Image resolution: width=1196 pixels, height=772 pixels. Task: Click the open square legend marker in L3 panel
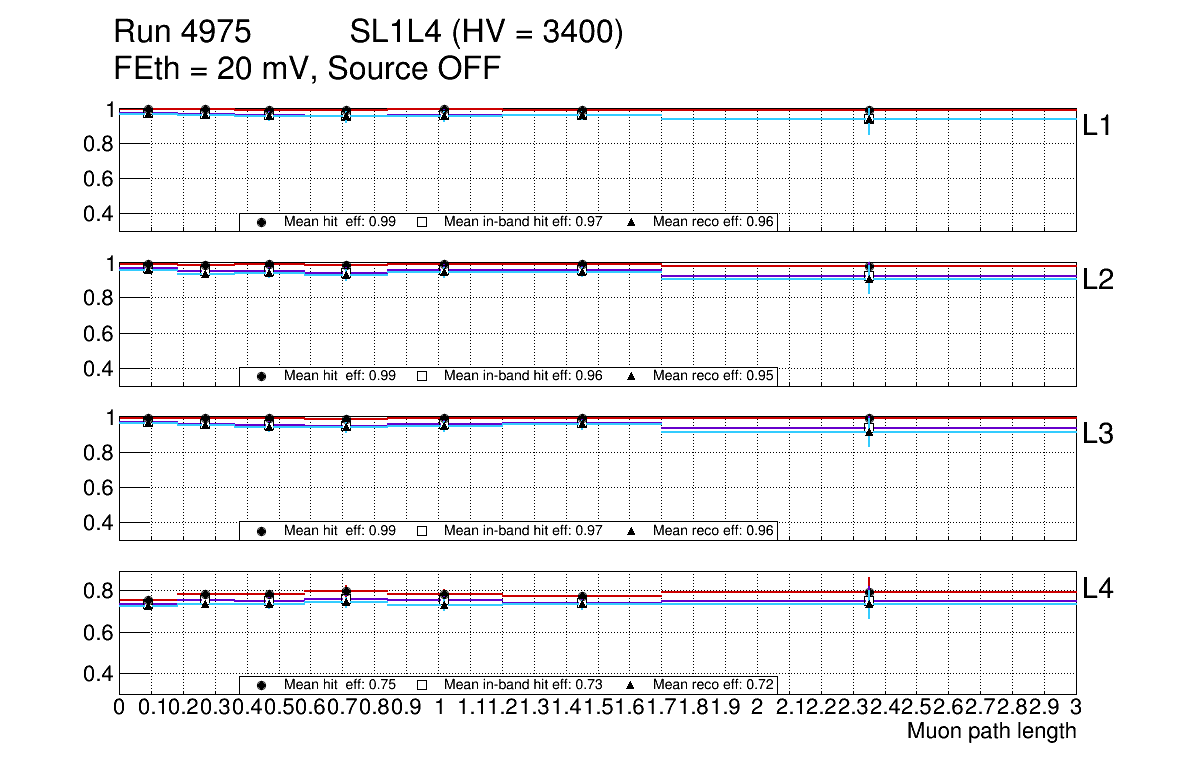(421, 531)
